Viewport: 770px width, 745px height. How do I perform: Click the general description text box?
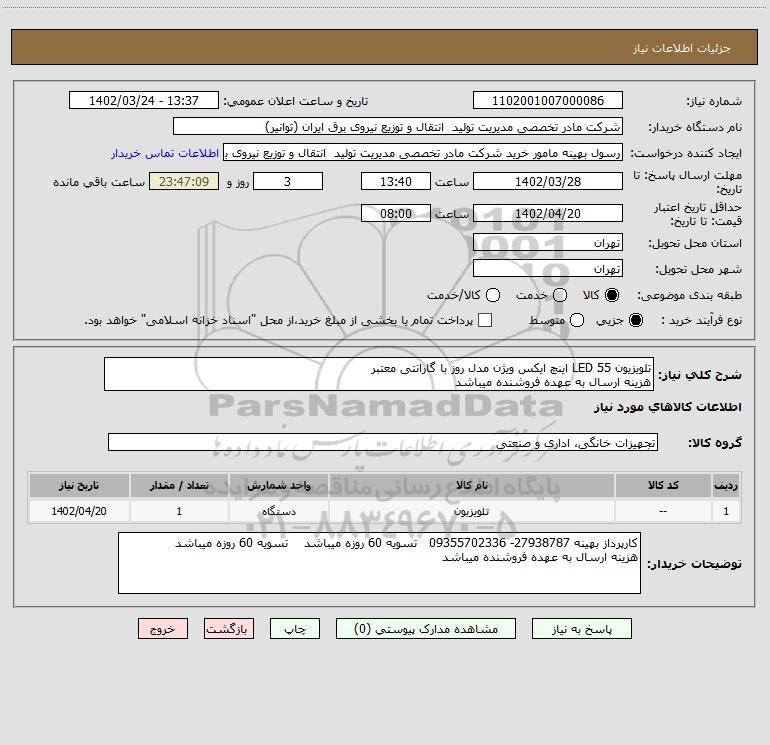[379, 374]
